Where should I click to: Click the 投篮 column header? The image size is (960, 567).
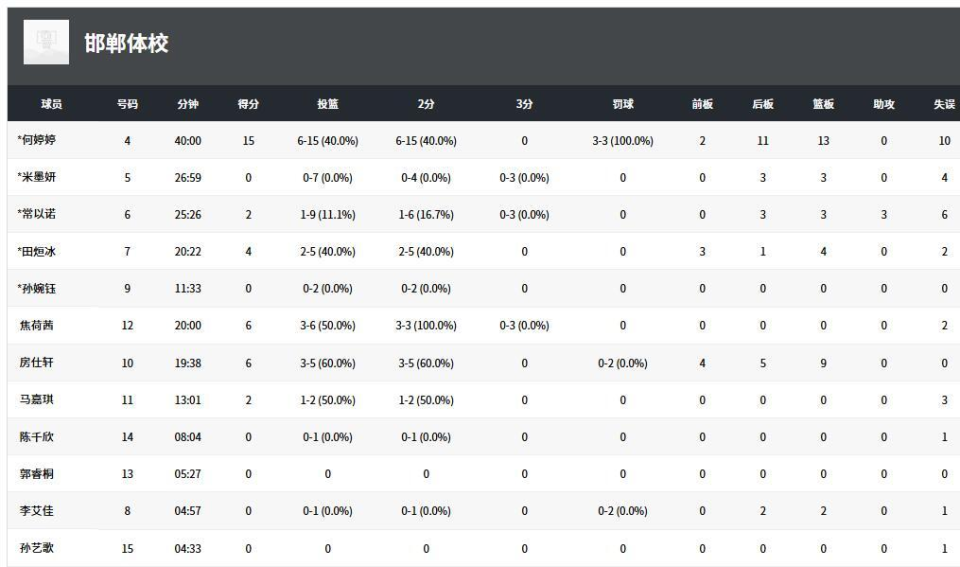tap(327, 104)
